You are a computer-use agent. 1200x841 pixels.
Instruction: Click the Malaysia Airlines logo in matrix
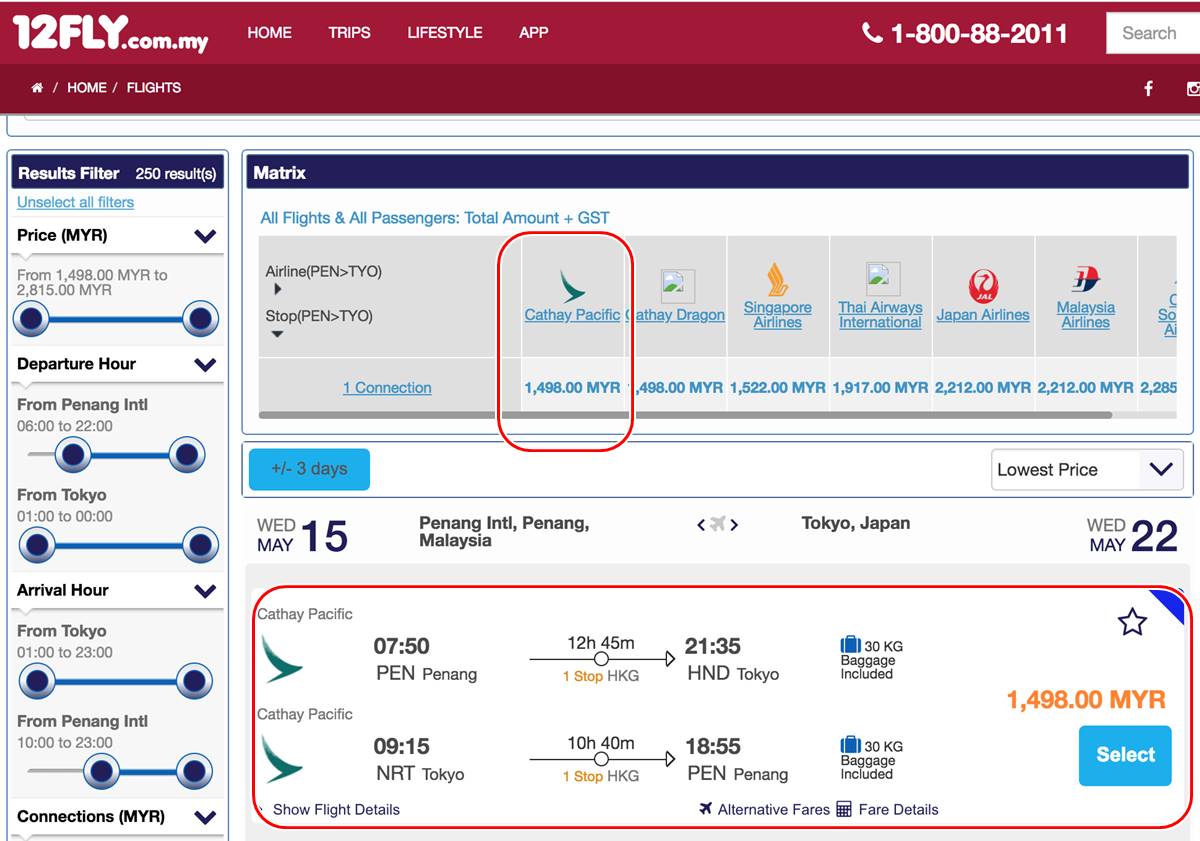1086,280
